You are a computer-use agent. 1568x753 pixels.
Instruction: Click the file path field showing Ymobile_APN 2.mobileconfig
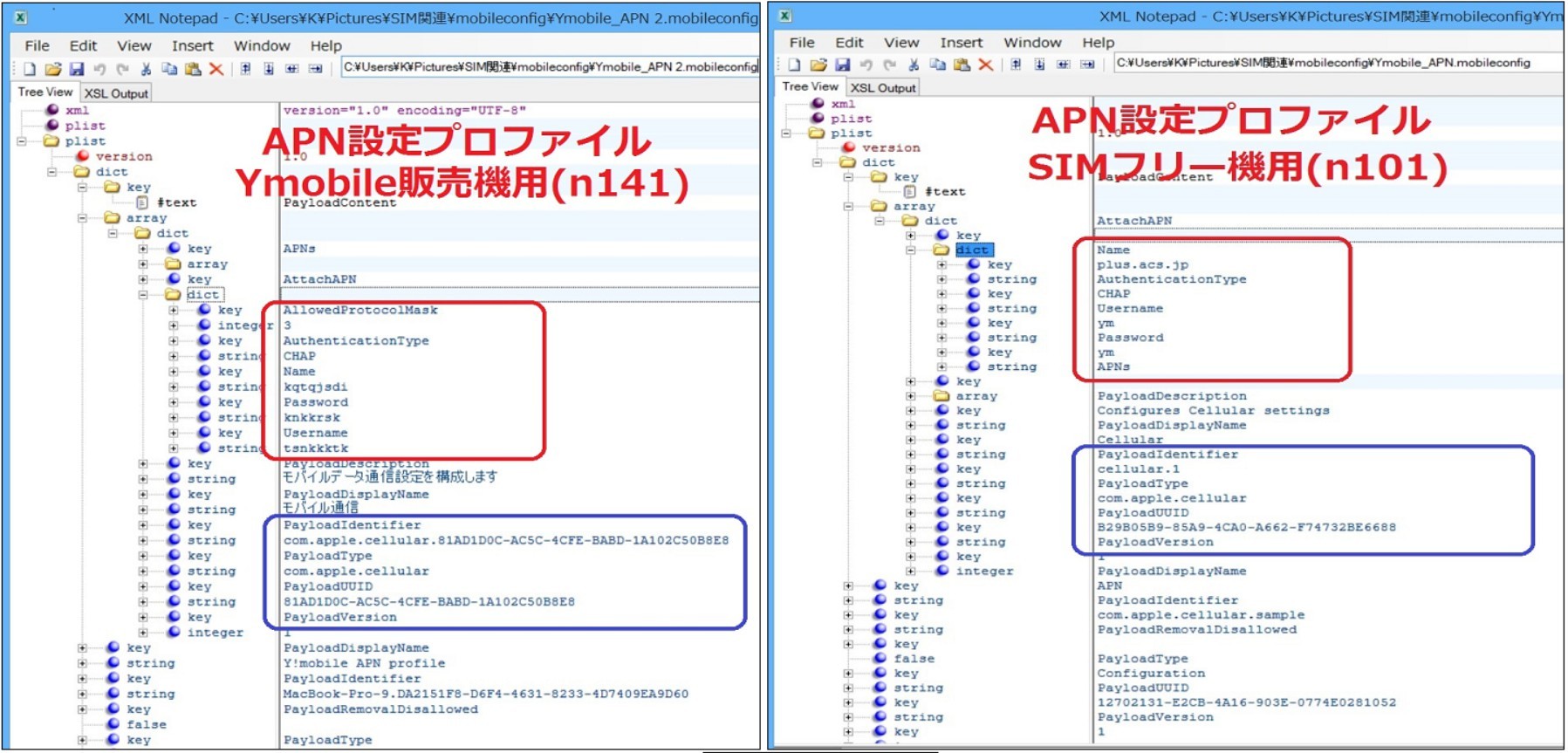[x=550, y=67]
